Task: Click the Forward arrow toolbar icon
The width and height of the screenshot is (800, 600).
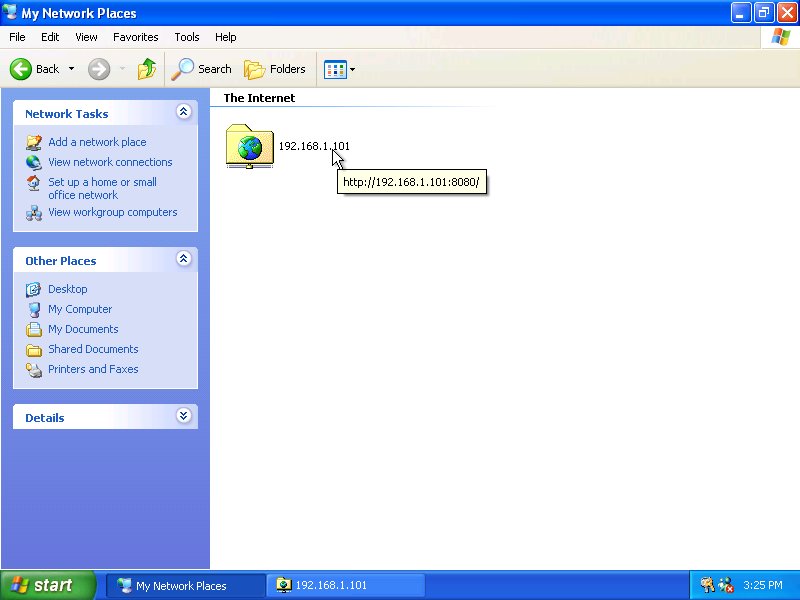Action: (98, 69)
